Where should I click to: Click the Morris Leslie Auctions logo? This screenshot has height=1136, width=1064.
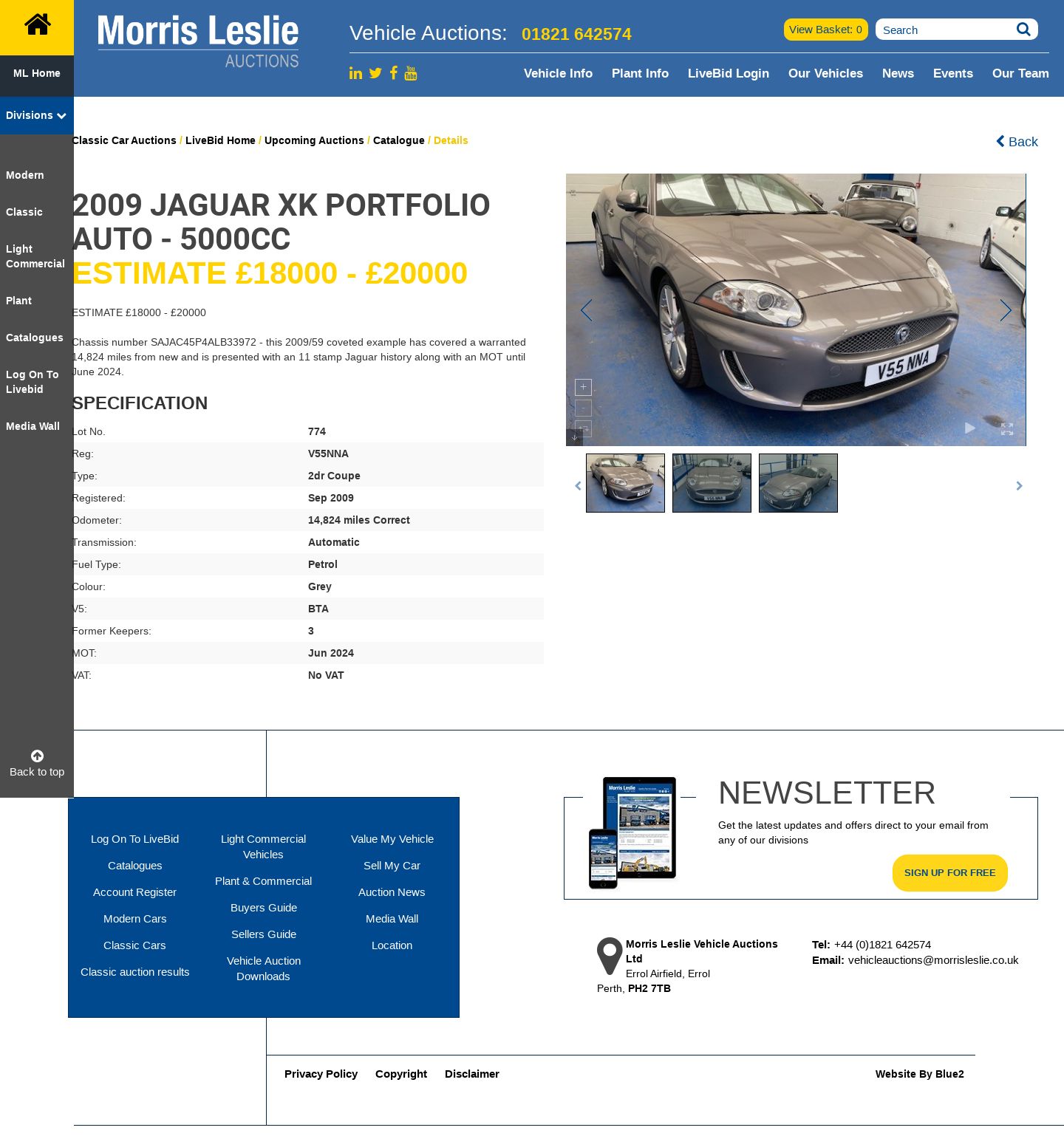click(x=198, y=41)
